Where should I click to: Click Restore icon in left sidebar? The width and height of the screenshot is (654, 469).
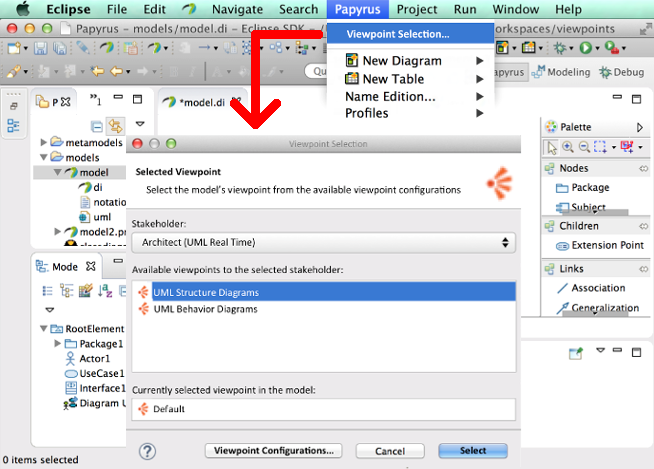point(13,106)
